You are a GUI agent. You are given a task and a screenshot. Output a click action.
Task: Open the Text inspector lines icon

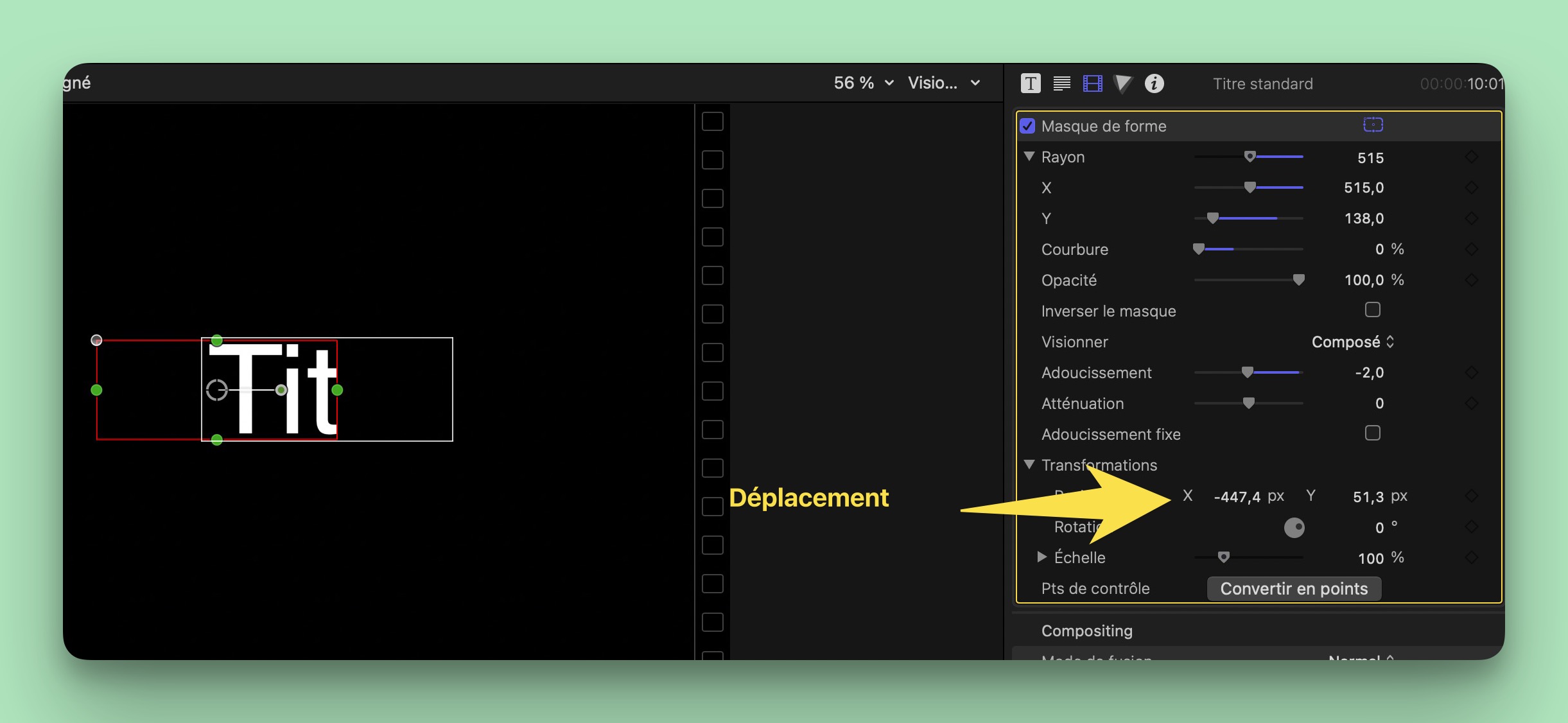(1061, 83)
